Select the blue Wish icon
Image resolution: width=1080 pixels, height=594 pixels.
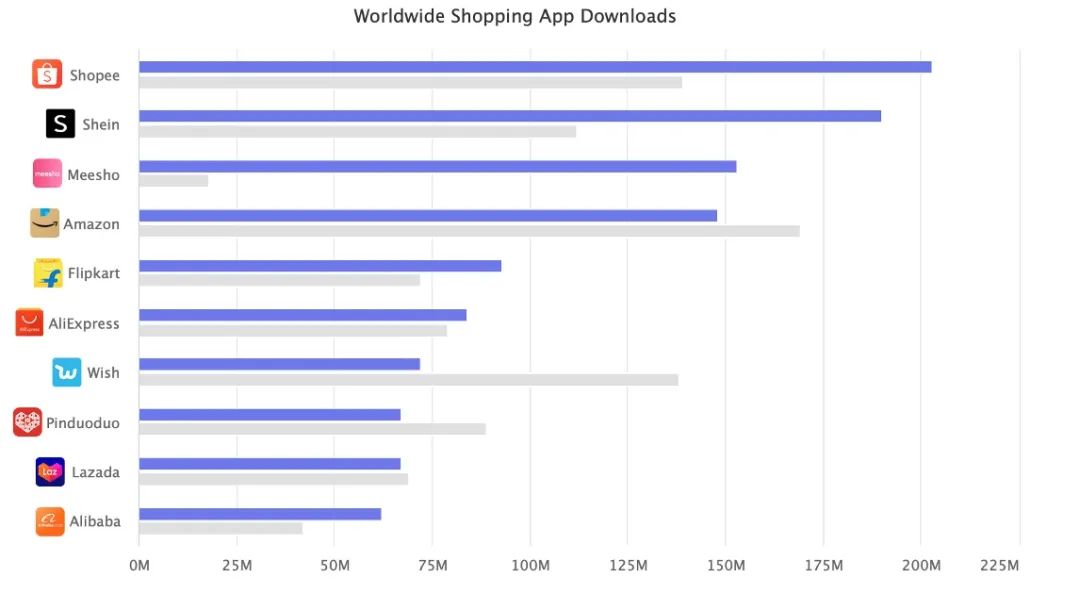tap(67, 372)
